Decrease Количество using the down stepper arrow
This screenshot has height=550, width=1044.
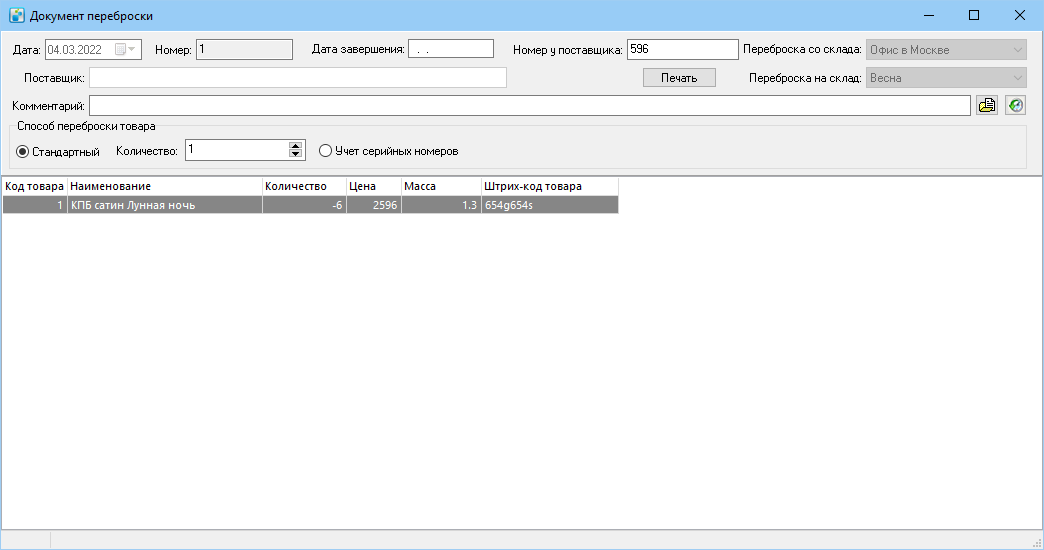296,154
